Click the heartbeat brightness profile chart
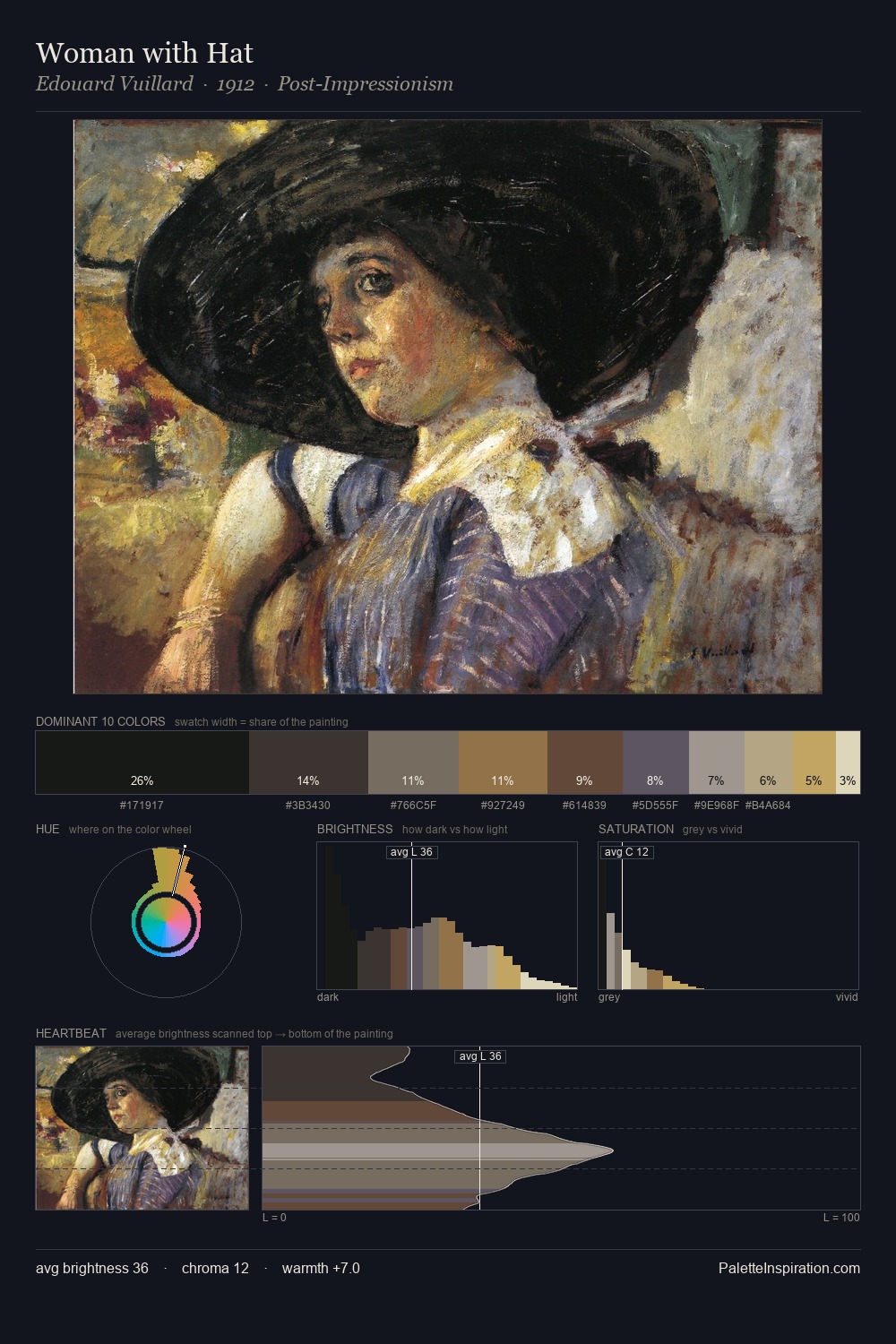 [x=561, y=1128]
